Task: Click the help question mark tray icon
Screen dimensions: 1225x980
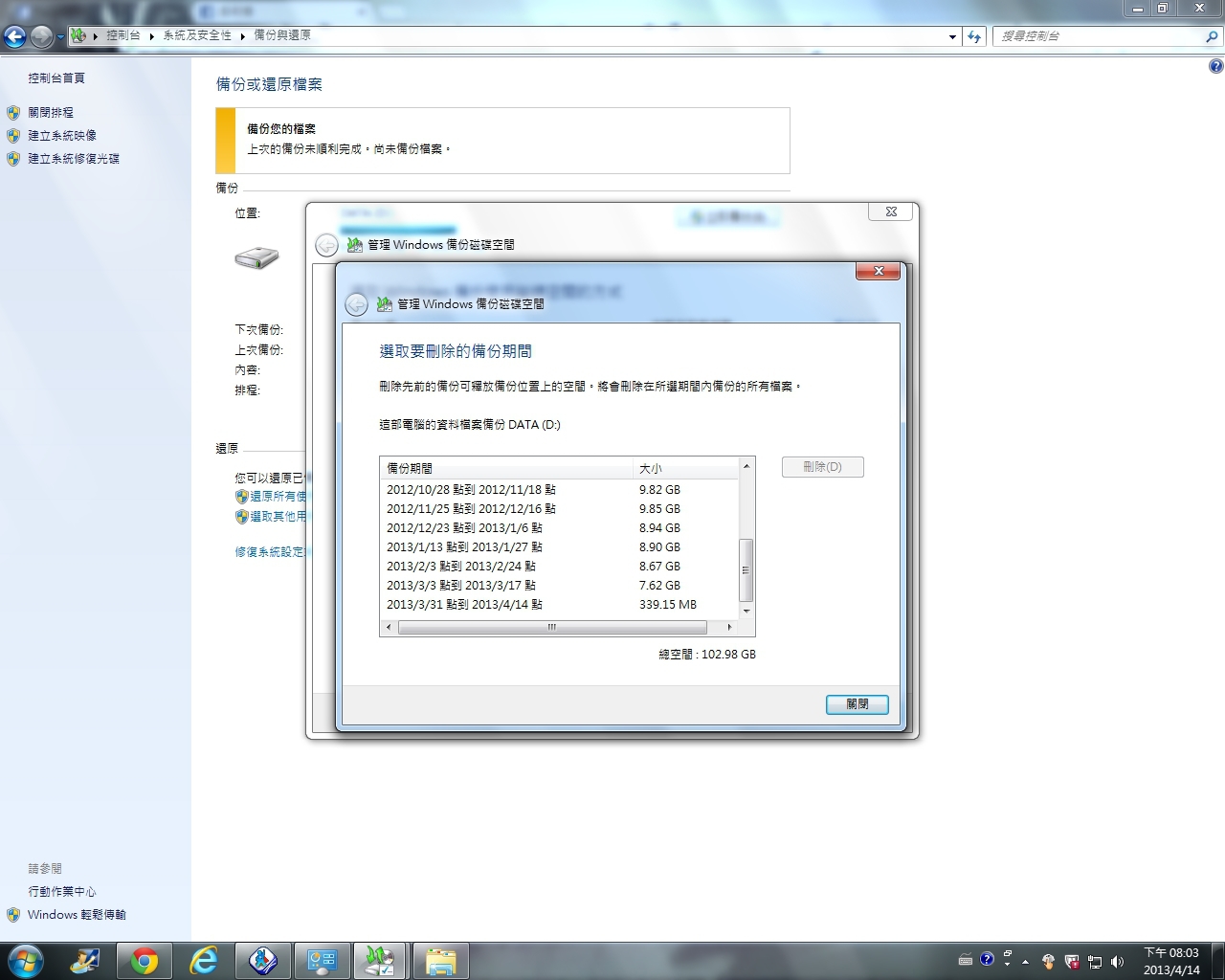Action: pyautogui.click(x=987, y=959)
